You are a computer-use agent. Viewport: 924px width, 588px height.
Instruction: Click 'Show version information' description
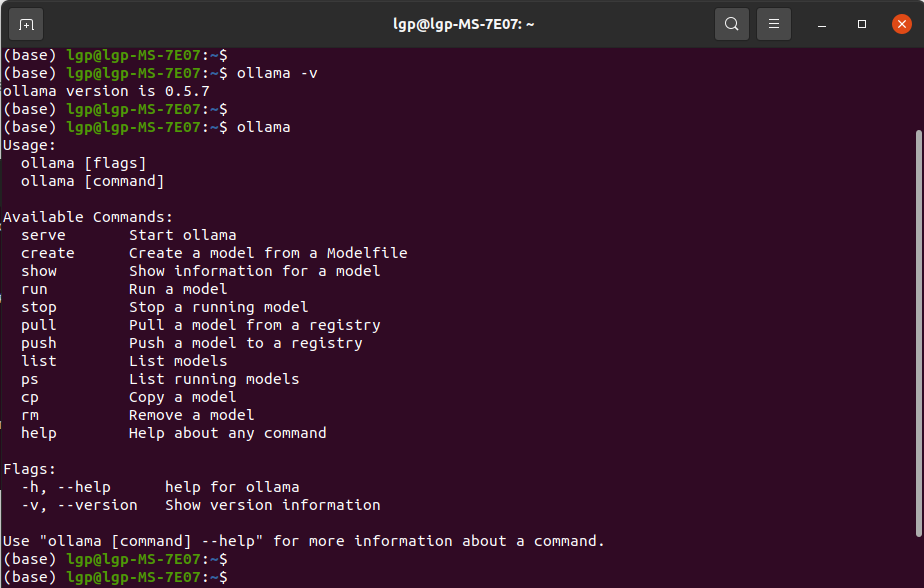coord(273,506)
